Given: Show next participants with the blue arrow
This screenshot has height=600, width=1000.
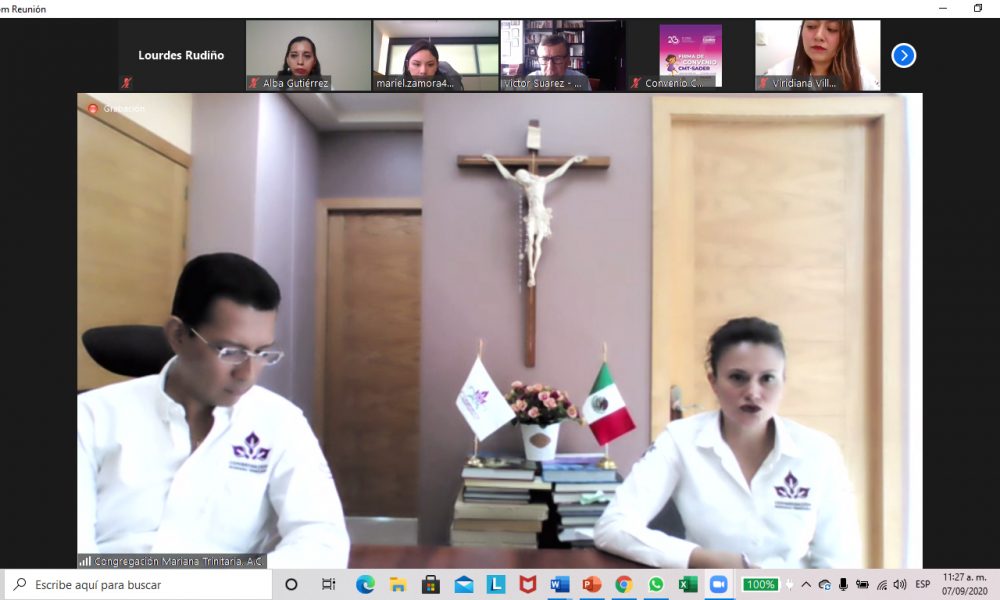Looking at the screenshot, I should [x=903, y=56].
